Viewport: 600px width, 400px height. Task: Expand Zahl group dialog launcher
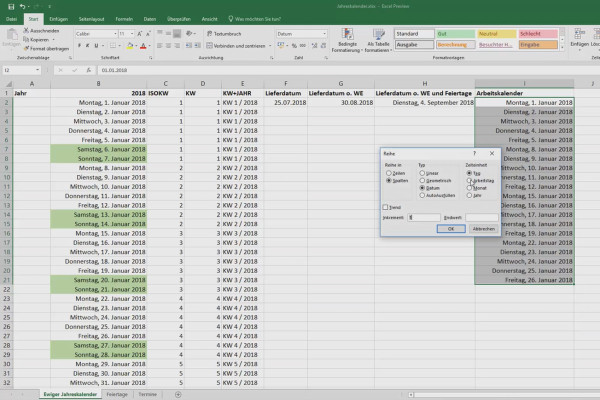326,58
